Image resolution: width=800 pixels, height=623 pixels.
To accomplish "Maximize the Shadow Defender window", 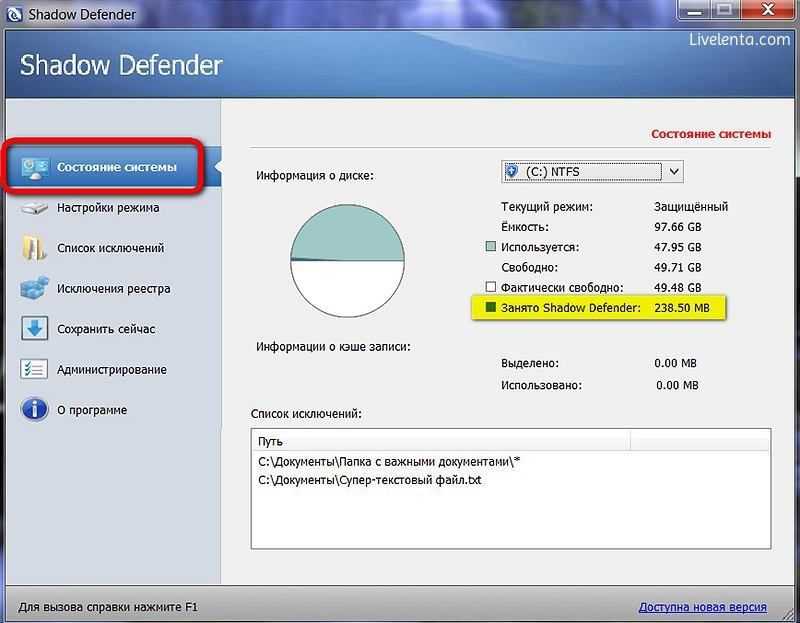I will 726,9.
